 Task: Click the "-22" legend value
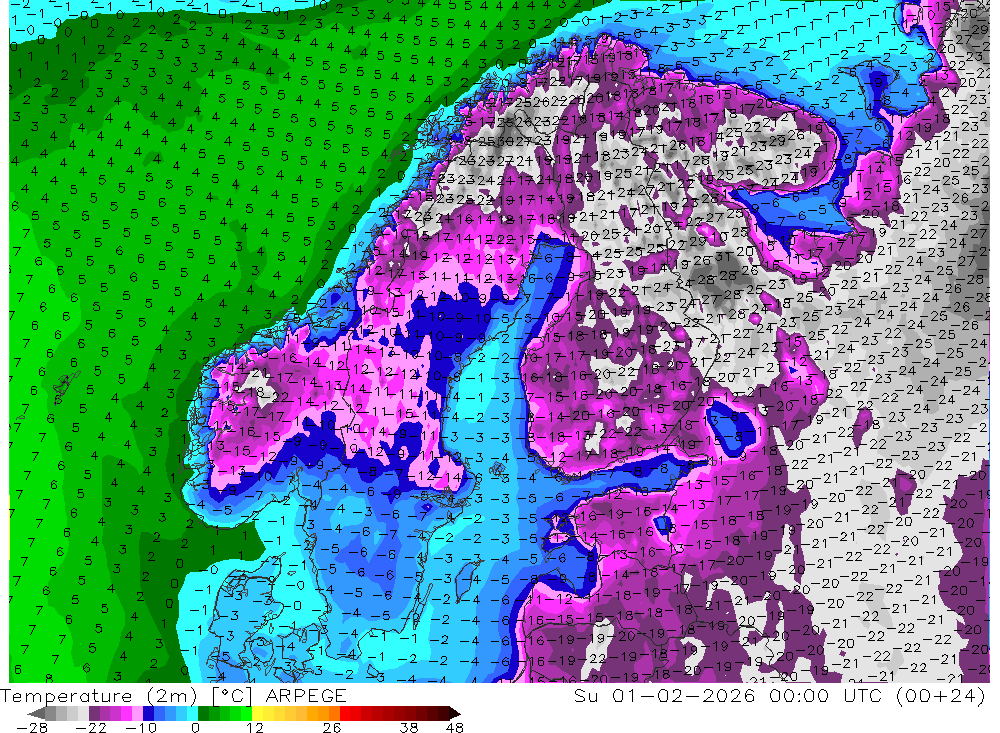[91, 728]
